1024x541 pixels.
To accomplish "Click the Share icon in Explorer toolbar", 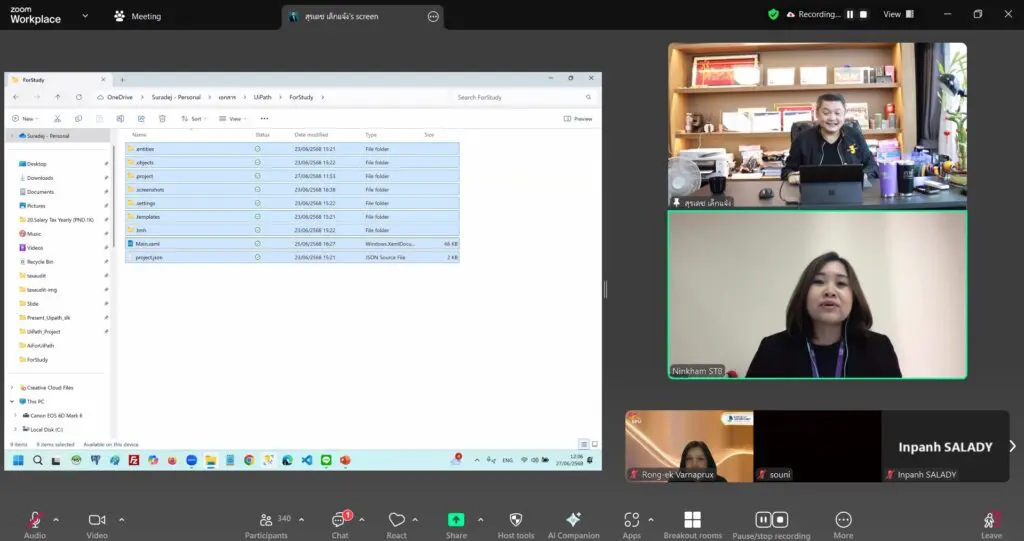I will [x=141, y=118].
